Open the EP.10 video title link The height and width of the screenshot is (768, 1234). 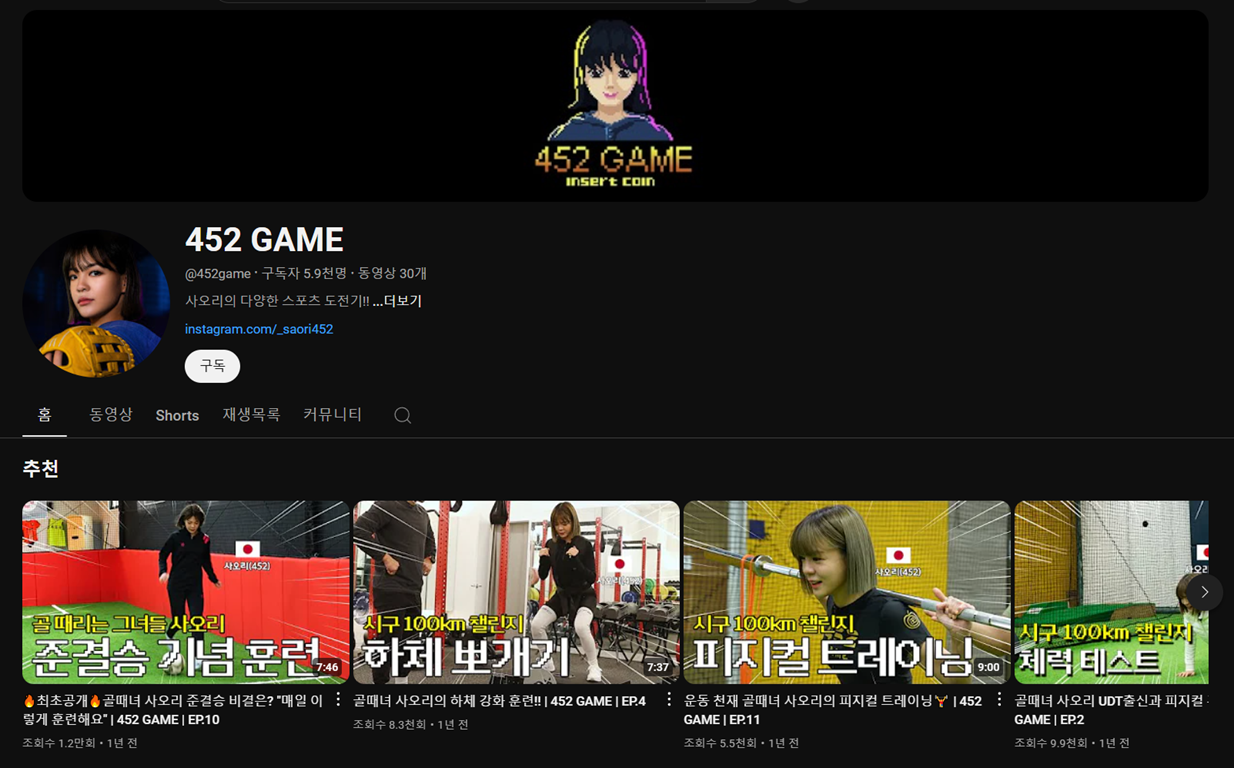click(173, 710)
